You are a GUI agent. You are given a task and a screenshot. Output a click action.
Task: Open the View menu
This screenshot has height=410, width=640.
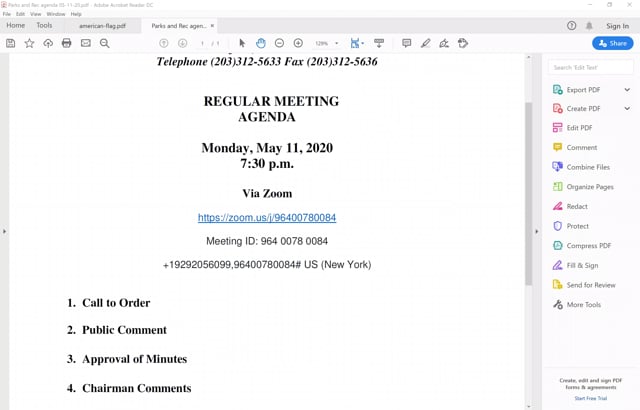[36, 14]
